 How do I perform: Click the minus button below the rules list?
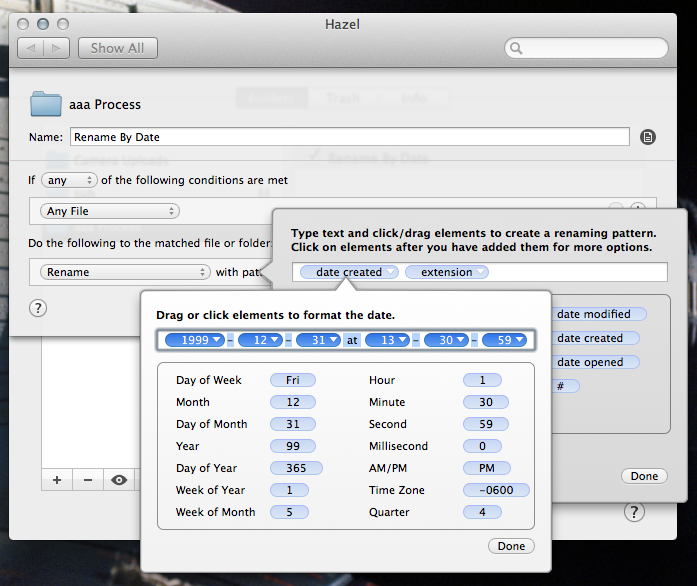coord(88,480)
